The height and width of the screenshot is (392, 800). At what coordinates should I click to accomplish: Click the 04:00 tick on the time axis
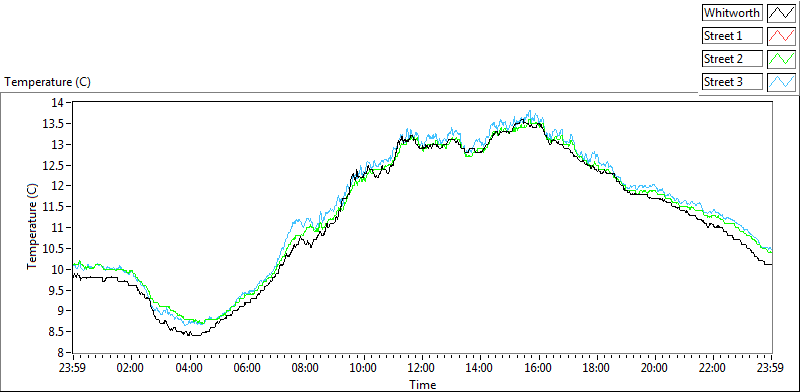190,368
